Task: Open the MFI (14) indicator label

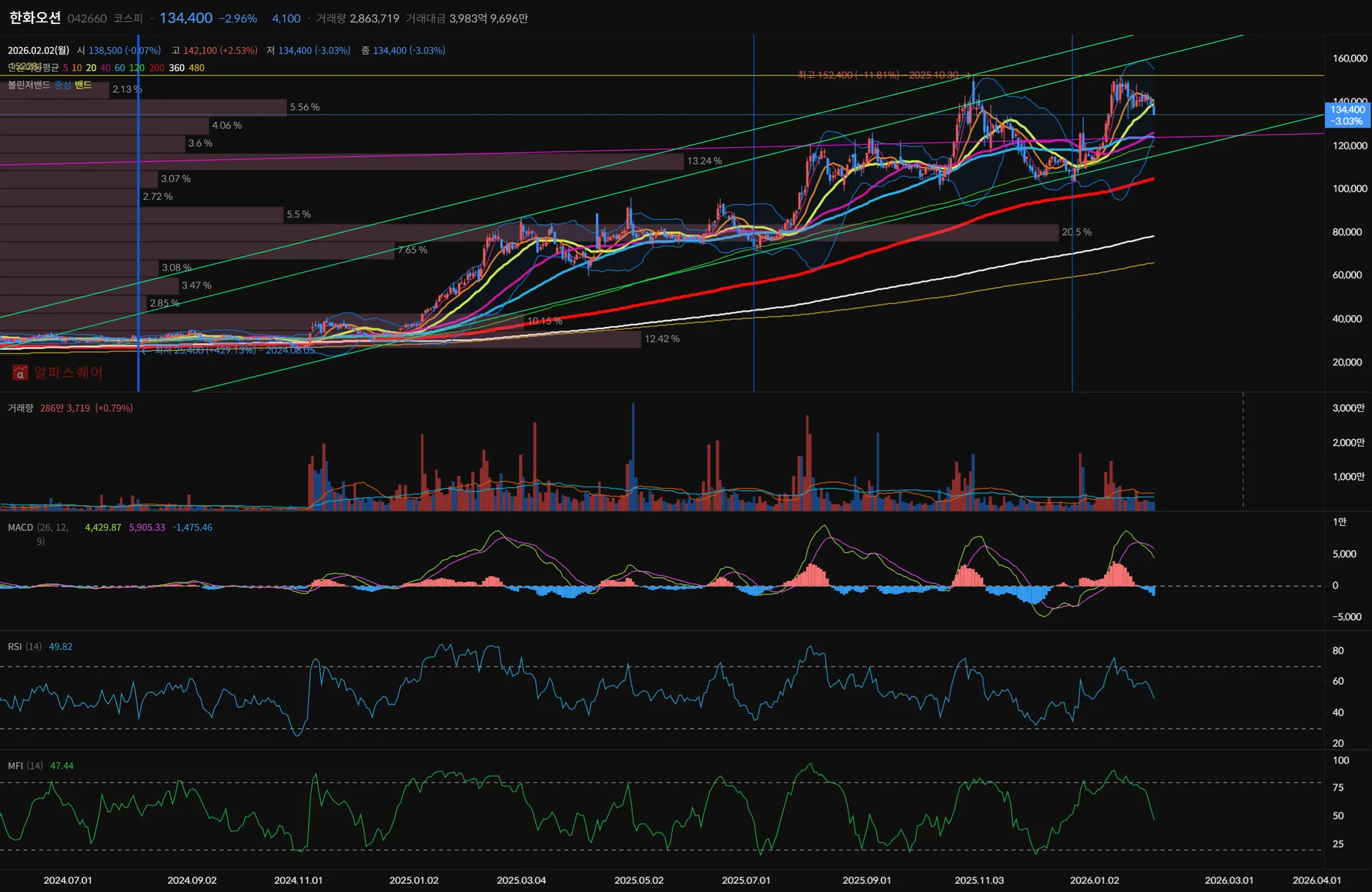Action: click(x=25, y=766)
